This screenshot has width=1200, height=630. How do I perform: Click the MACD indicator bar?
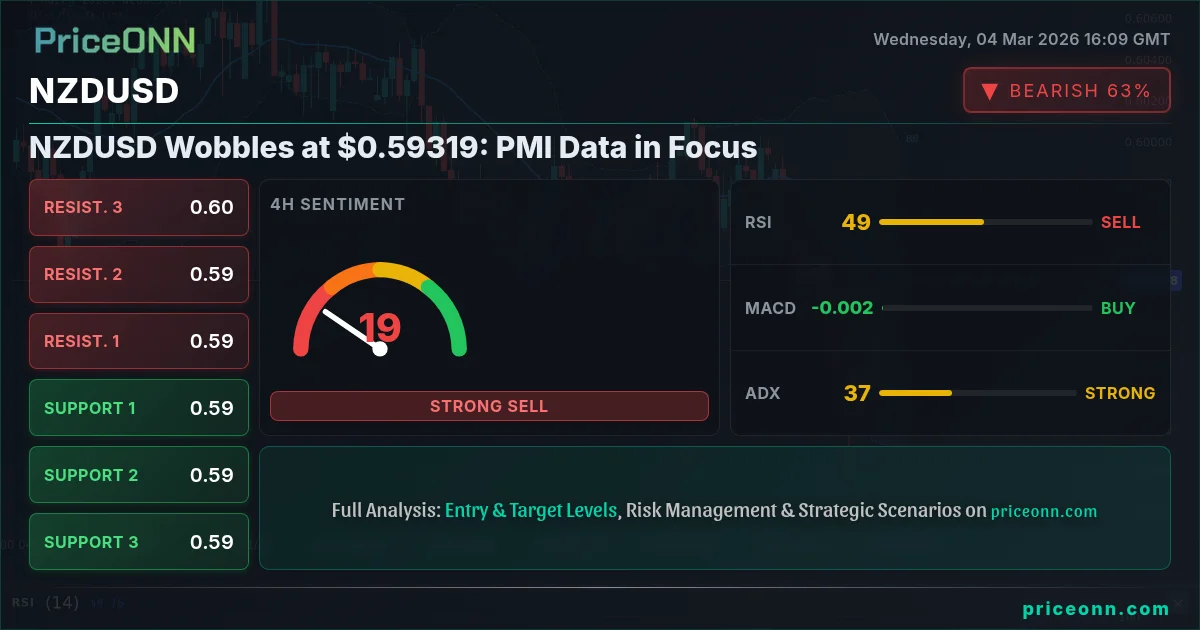pyautogui.click(x=987, y=308)
